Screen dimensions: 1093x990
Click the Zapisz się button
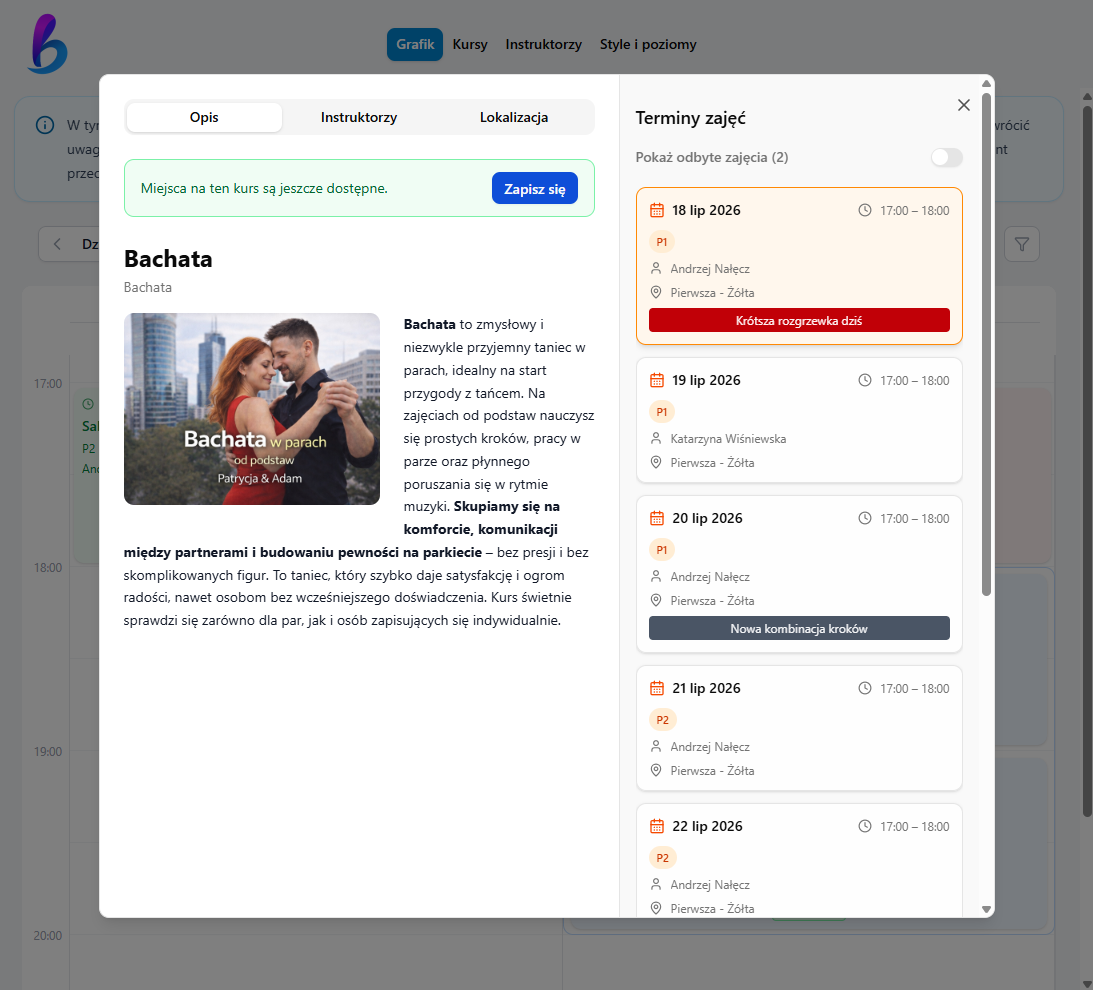(535, 188)
